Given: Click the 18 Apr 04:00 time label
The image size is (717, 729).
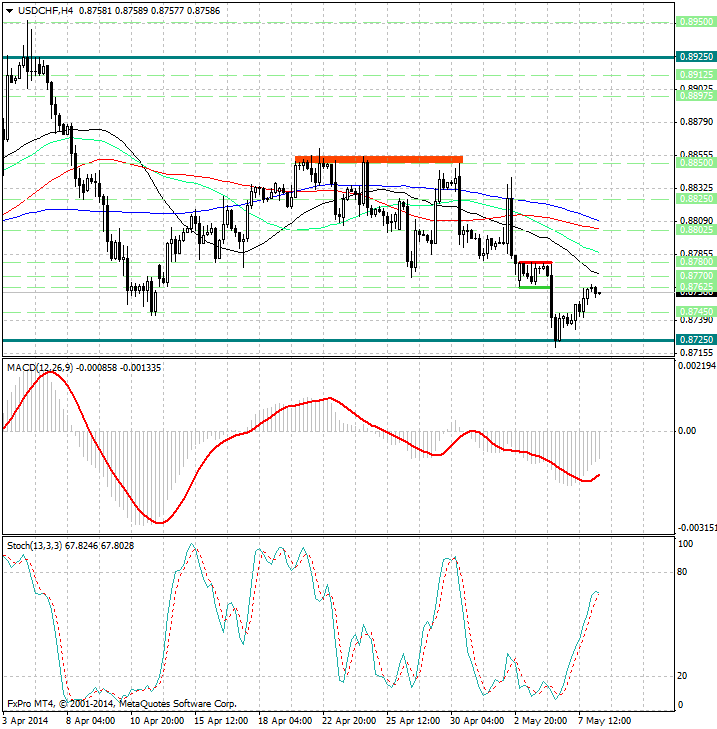Looking at the screenshot, I should coord(285,721).
